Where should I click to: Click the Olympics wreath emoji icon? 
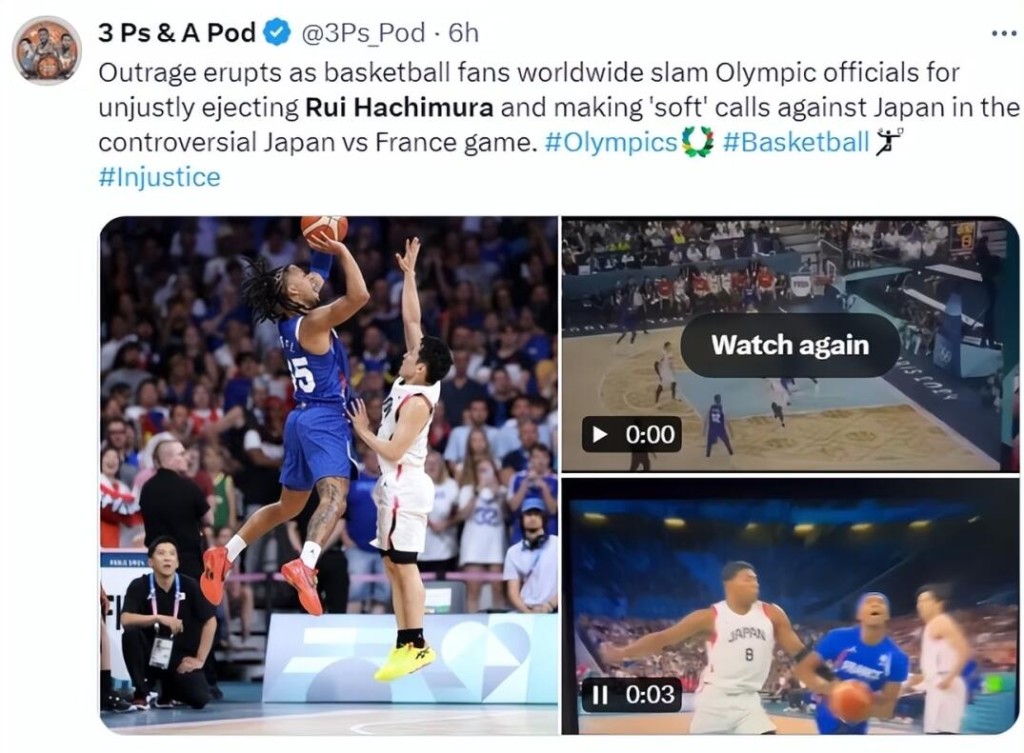click(x=697, y=142)
